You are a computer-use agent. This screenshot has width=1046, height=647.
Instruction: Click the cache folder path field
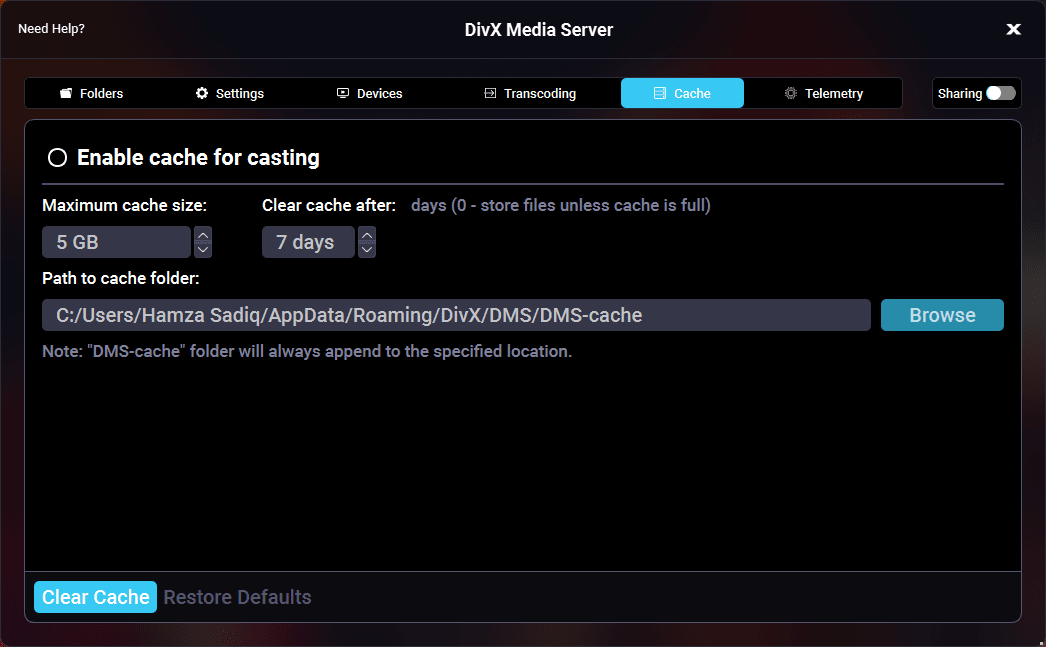(x=456, y=315)
